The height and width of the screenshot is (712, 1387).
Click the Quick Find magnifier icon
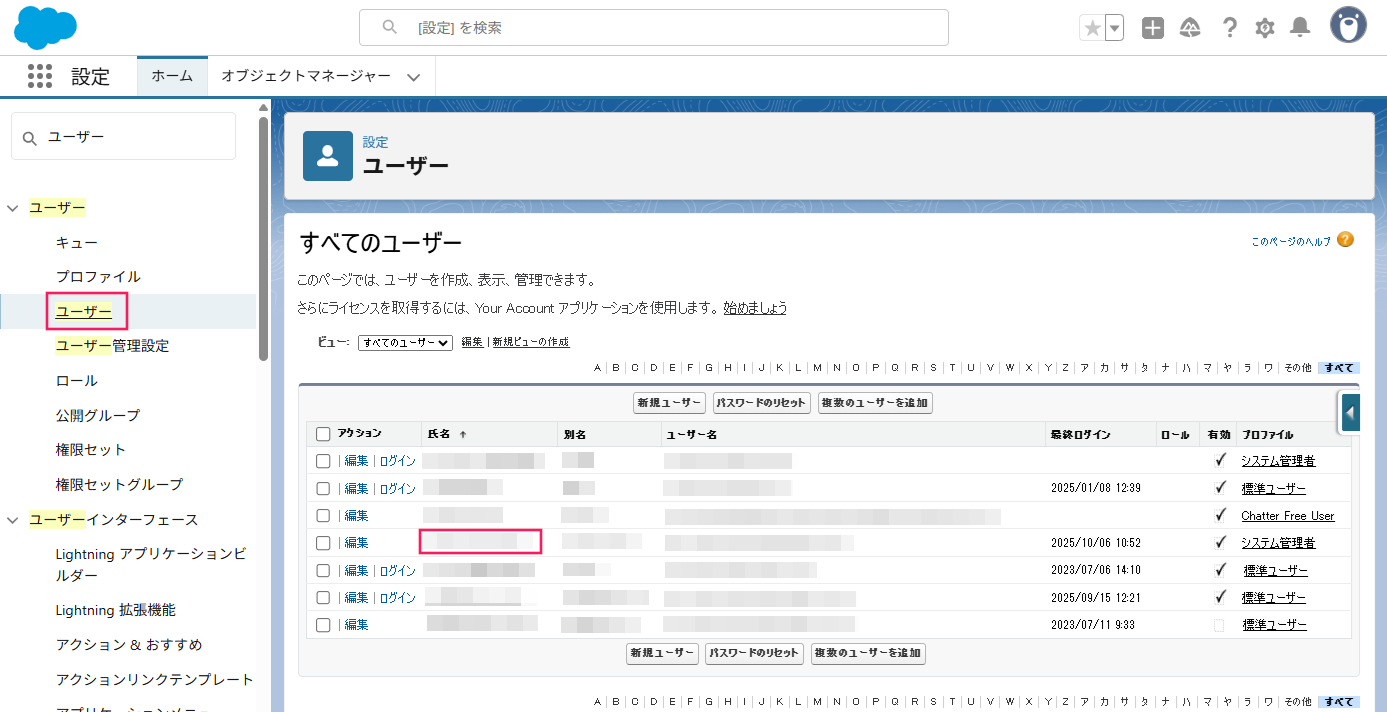click(30, 138)
